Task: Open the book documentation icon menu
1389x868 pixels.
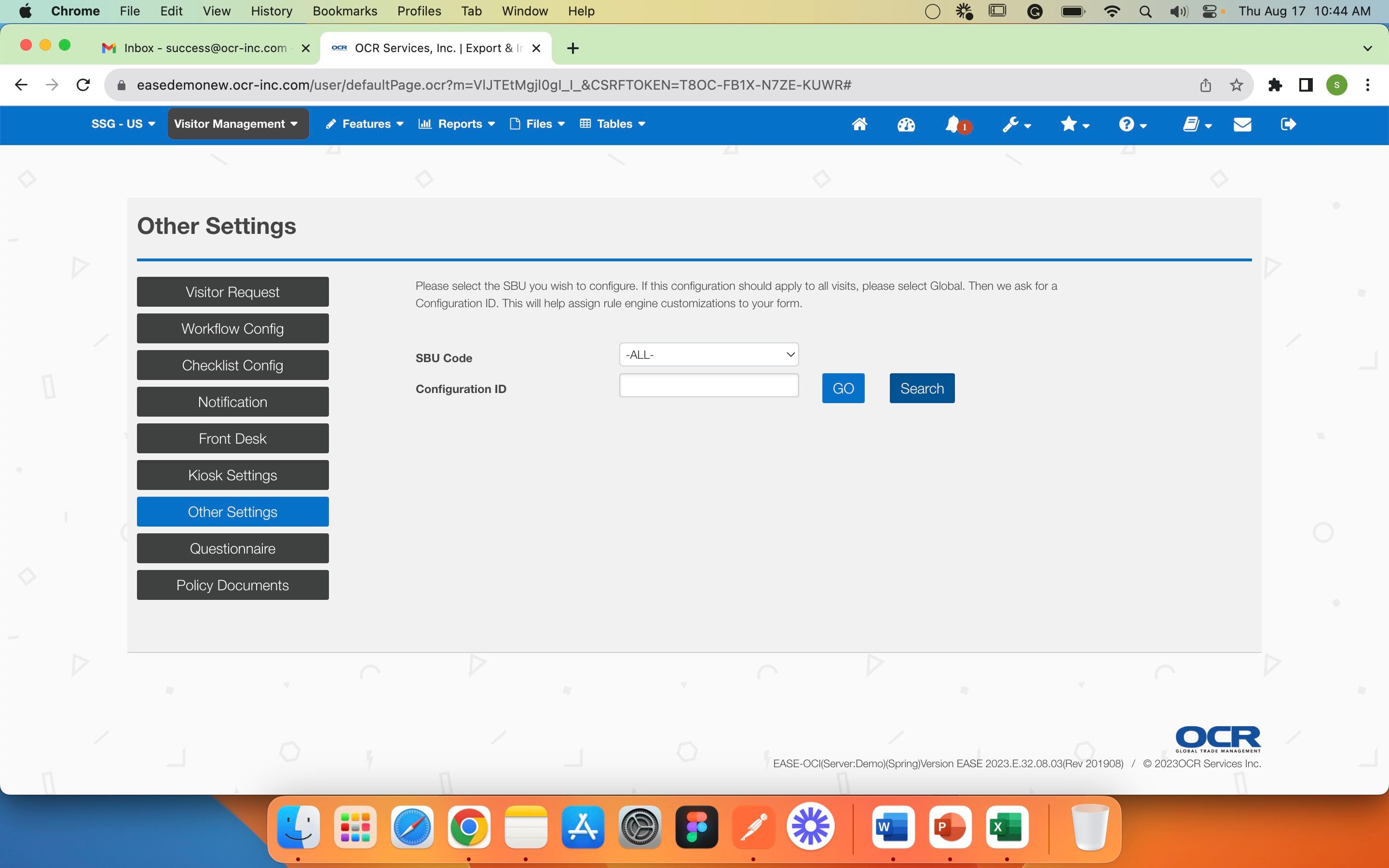Action: [1197, 124]
